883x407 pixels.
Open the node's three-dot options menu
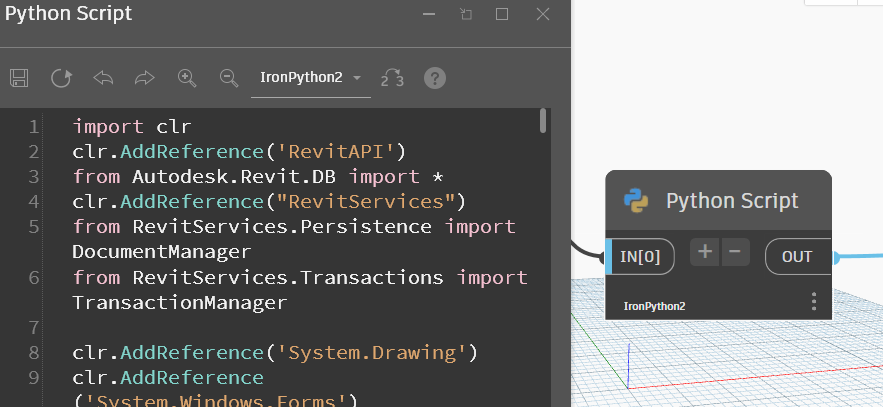point(814,301)
